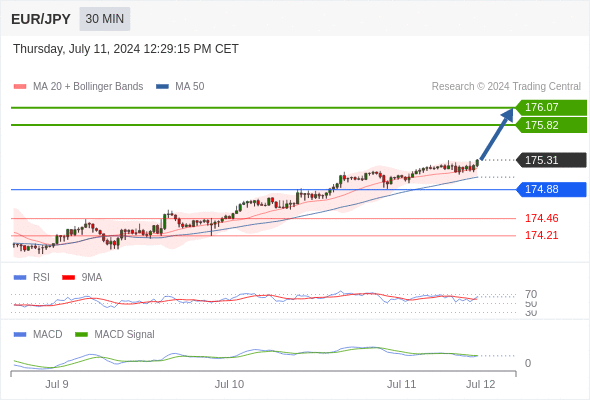This screenshot has width=590, height=400.
Task: Toggle the MACD legend entry
Action: tap(38, 334)
